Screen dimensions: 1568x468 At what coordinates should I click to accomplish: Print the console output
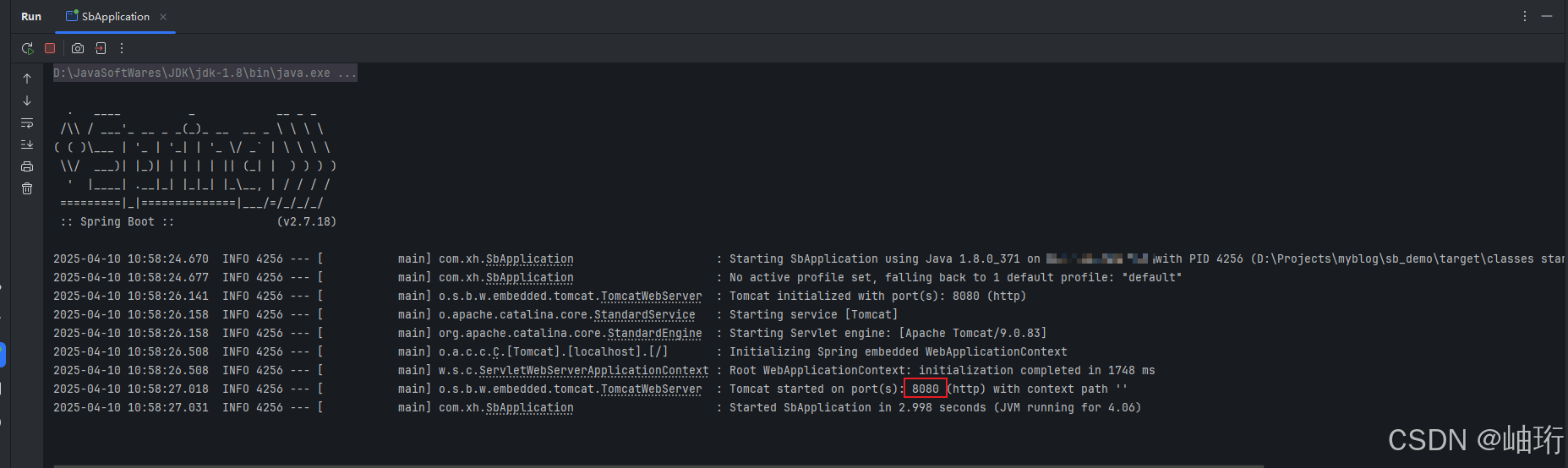pyautogui.click(x=27, y=166)
